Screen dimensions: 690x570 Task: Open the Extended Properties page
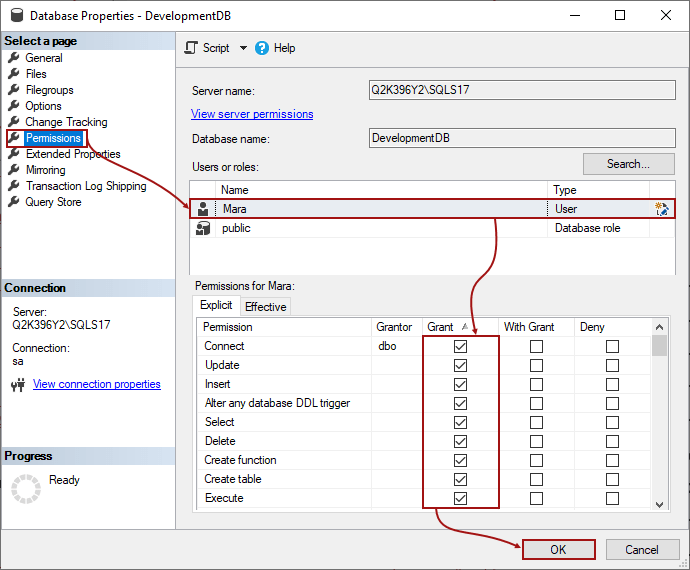73,154
